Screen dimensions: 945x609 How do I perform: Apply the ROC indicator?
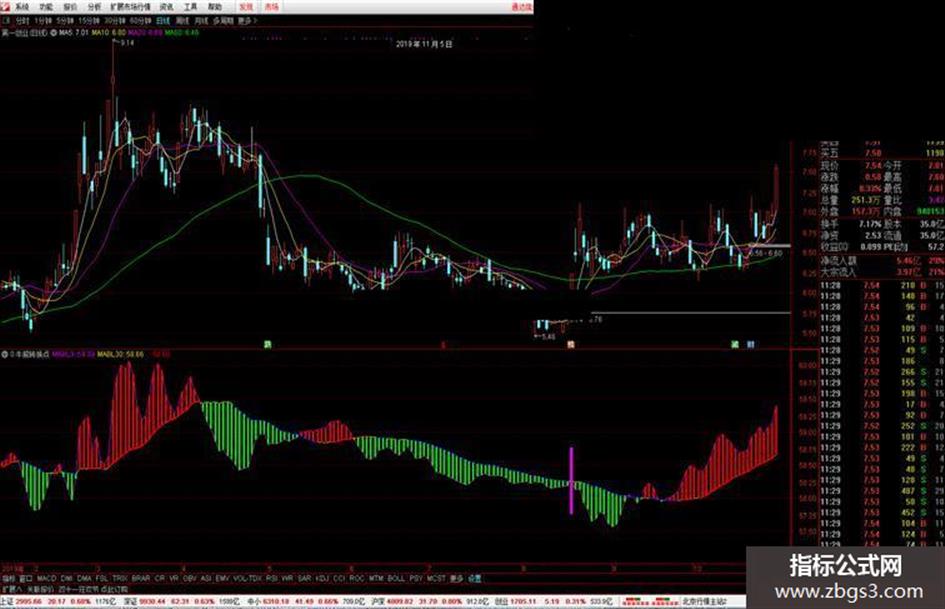[357, 578]
